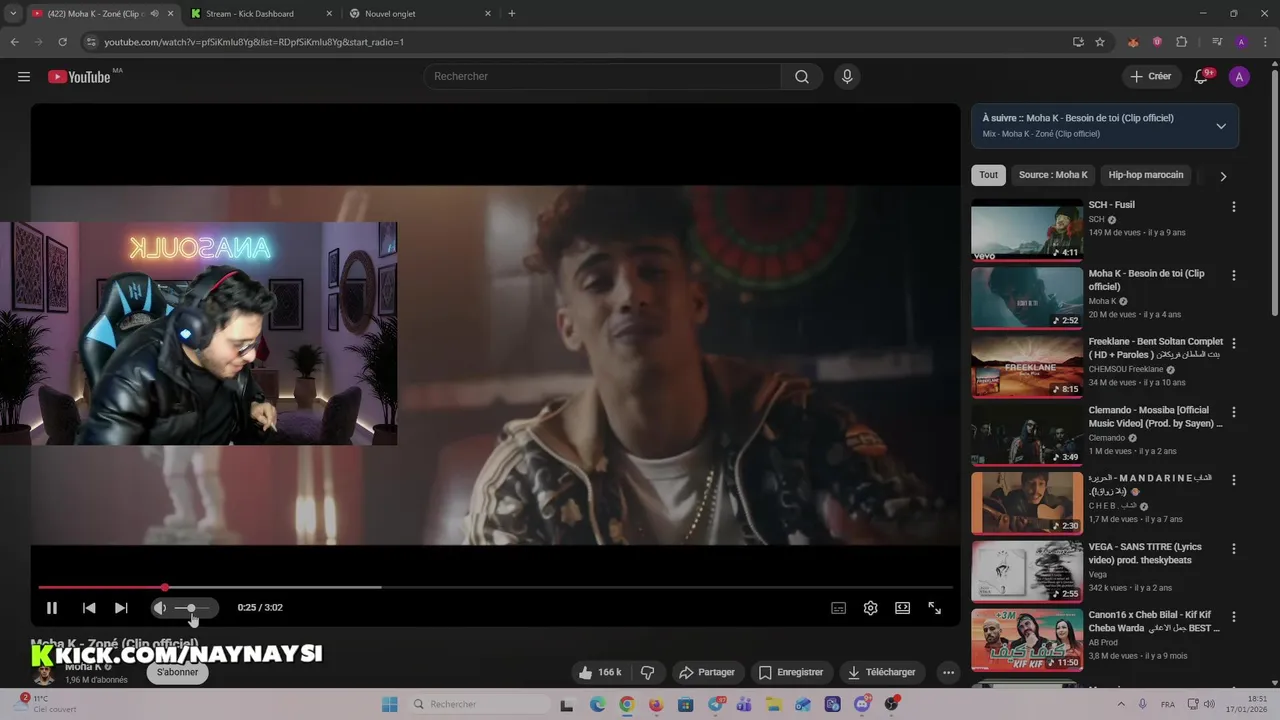The width and height of the screenshot is (1280, 720).
Task: Open YouTube notifications bell
Action: [1202, 77]
